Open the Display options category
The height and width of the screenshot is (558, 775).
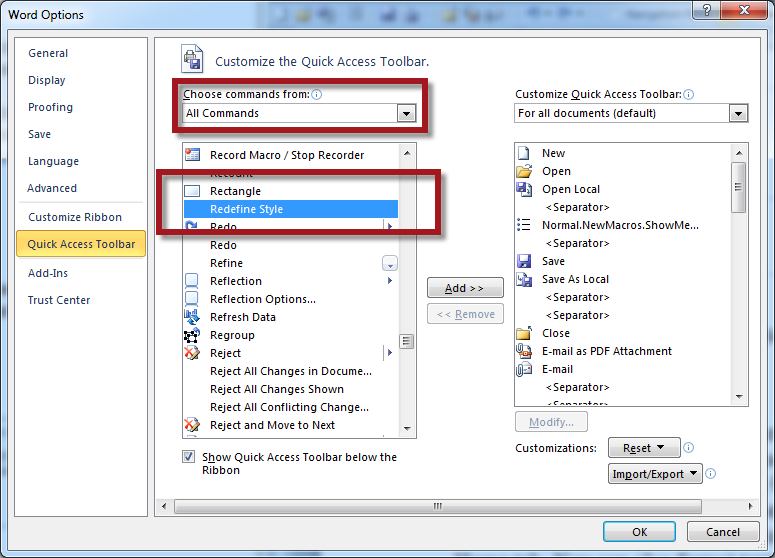coord(46,80)
